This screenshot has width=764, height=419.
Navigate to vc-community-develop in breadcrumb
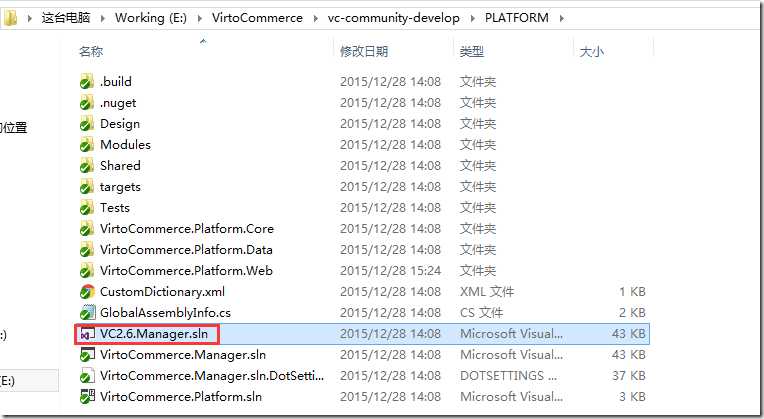[394, 18]
